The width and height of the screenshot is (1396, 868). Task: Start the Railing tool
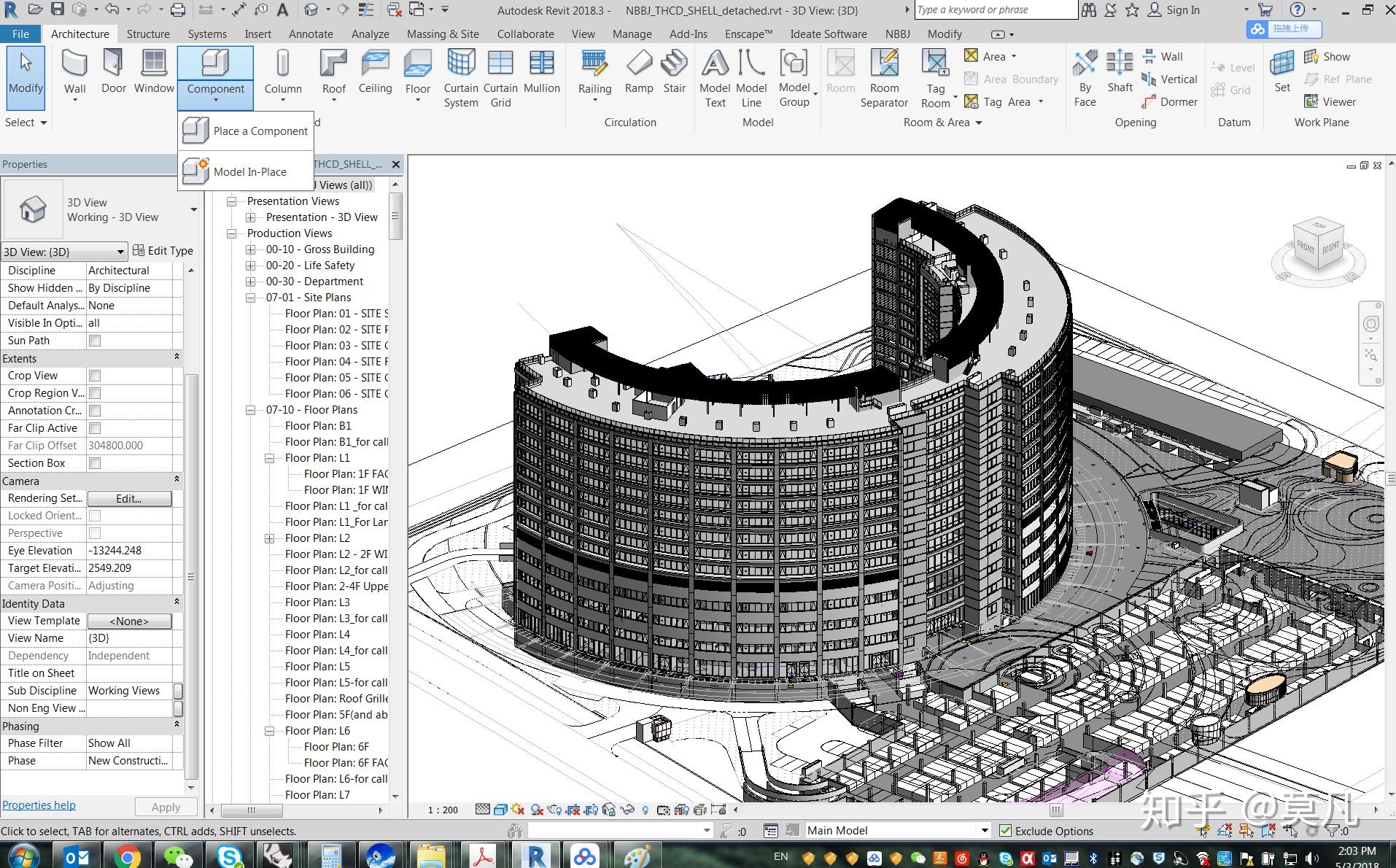tap(595, 73)
